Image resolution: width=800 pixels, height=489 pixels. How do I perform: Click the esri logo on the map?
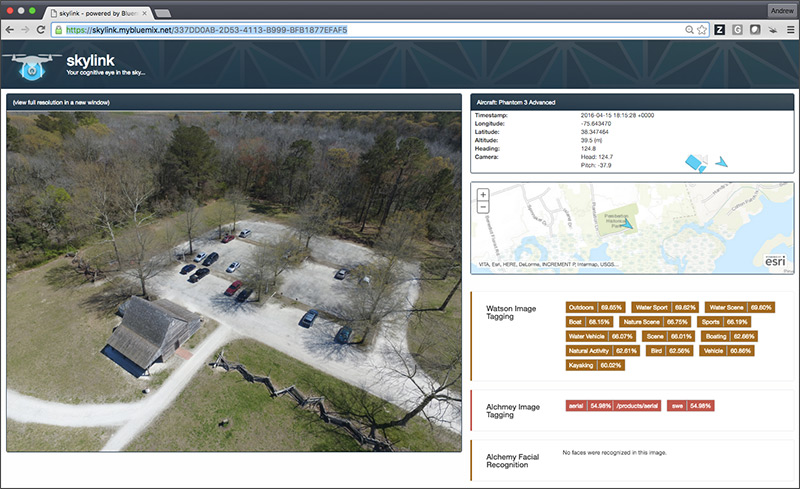(x=775, y=260)
